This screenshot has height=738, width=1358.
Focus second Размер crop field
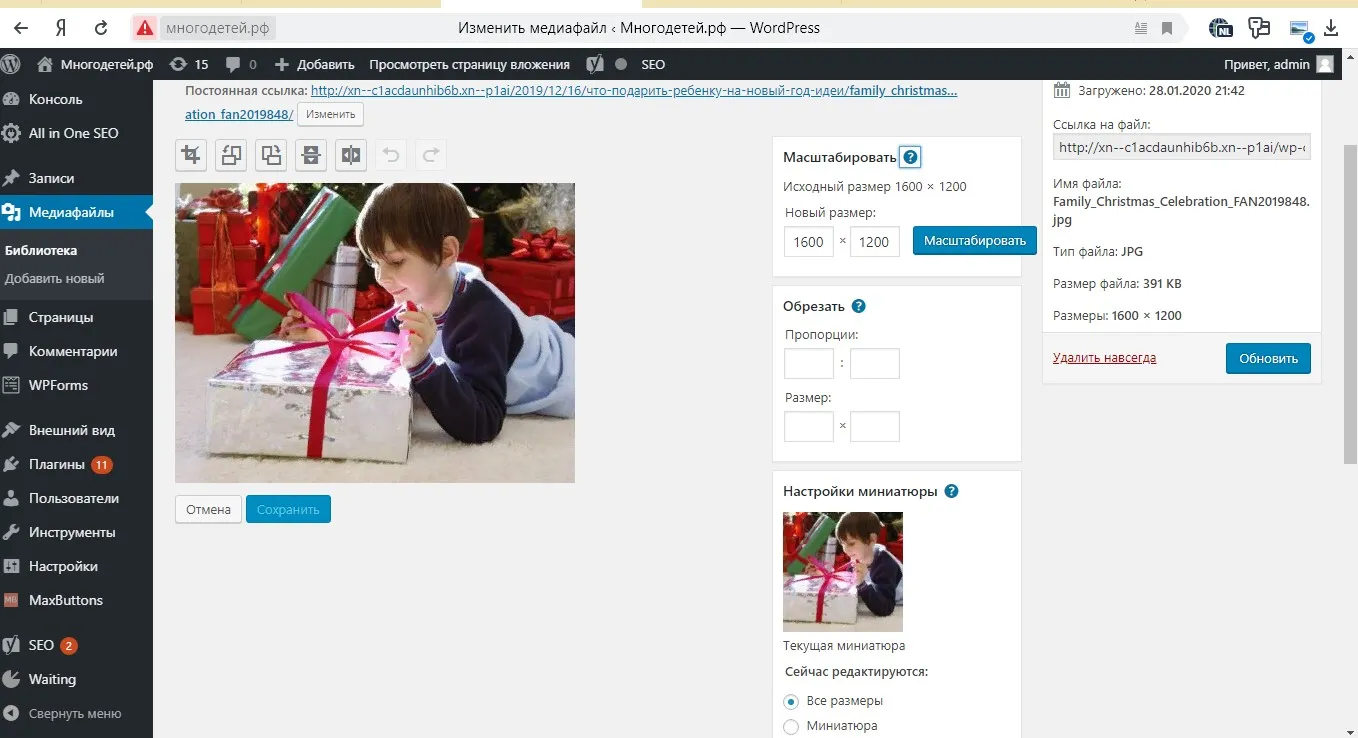pos(875,426)
